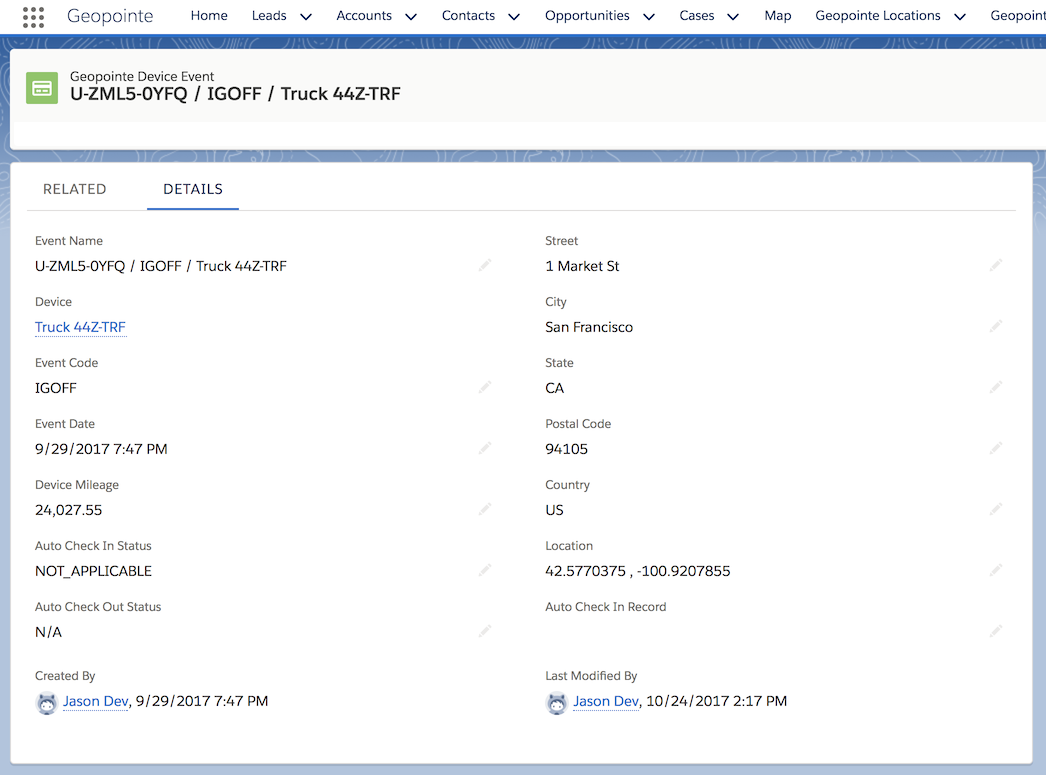
Task: Edit Event Date with its pencil icon
Action: tap(485, 448)
